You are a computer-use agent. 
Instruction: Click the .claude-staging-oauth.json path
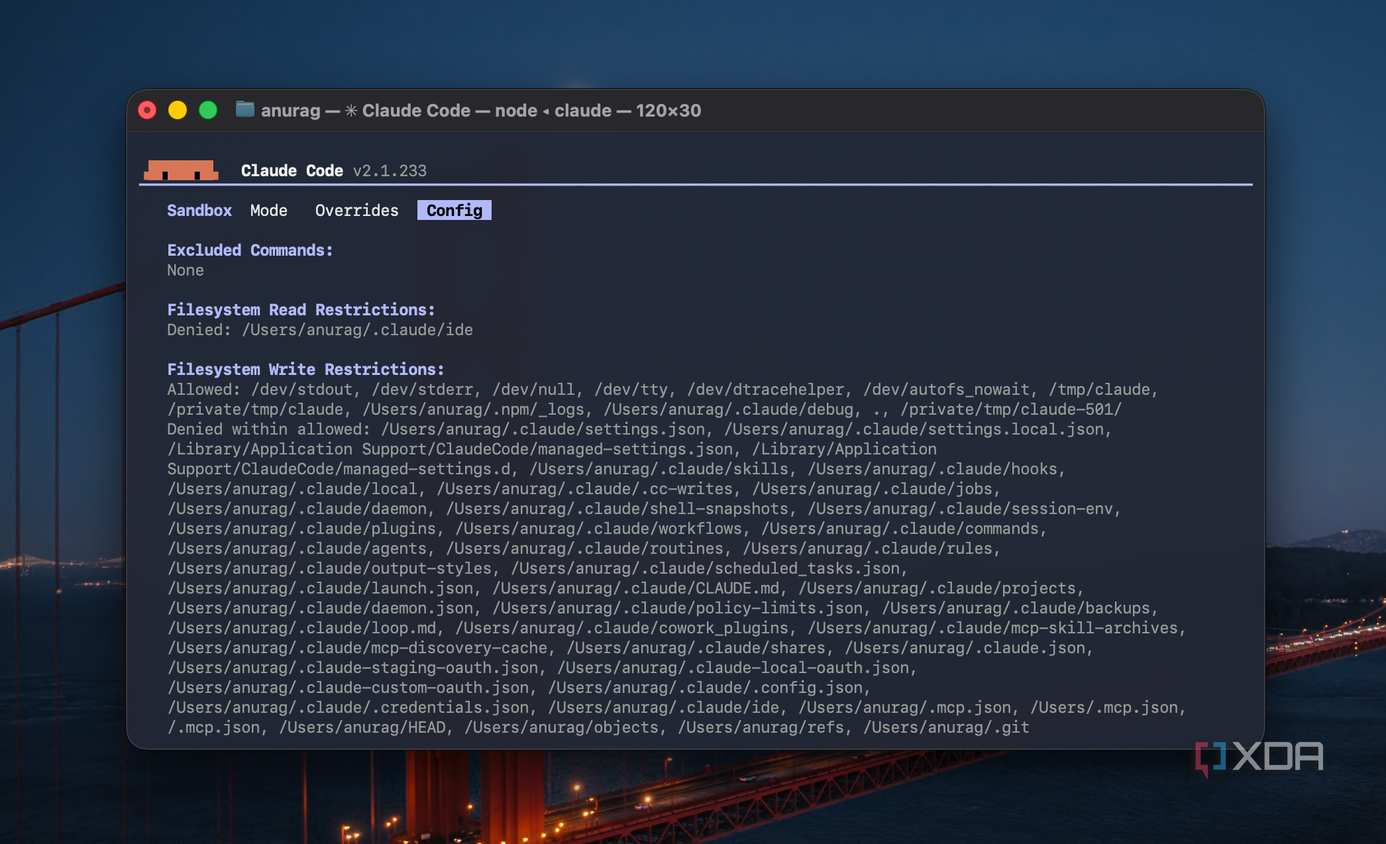pos(353,668)
